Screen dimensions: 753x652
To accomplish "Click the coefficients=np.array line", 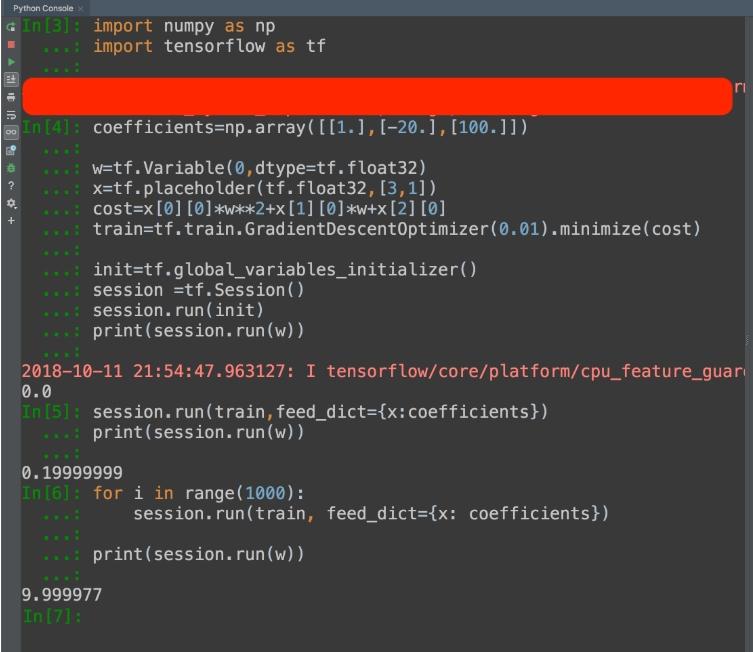I will 310,128.
